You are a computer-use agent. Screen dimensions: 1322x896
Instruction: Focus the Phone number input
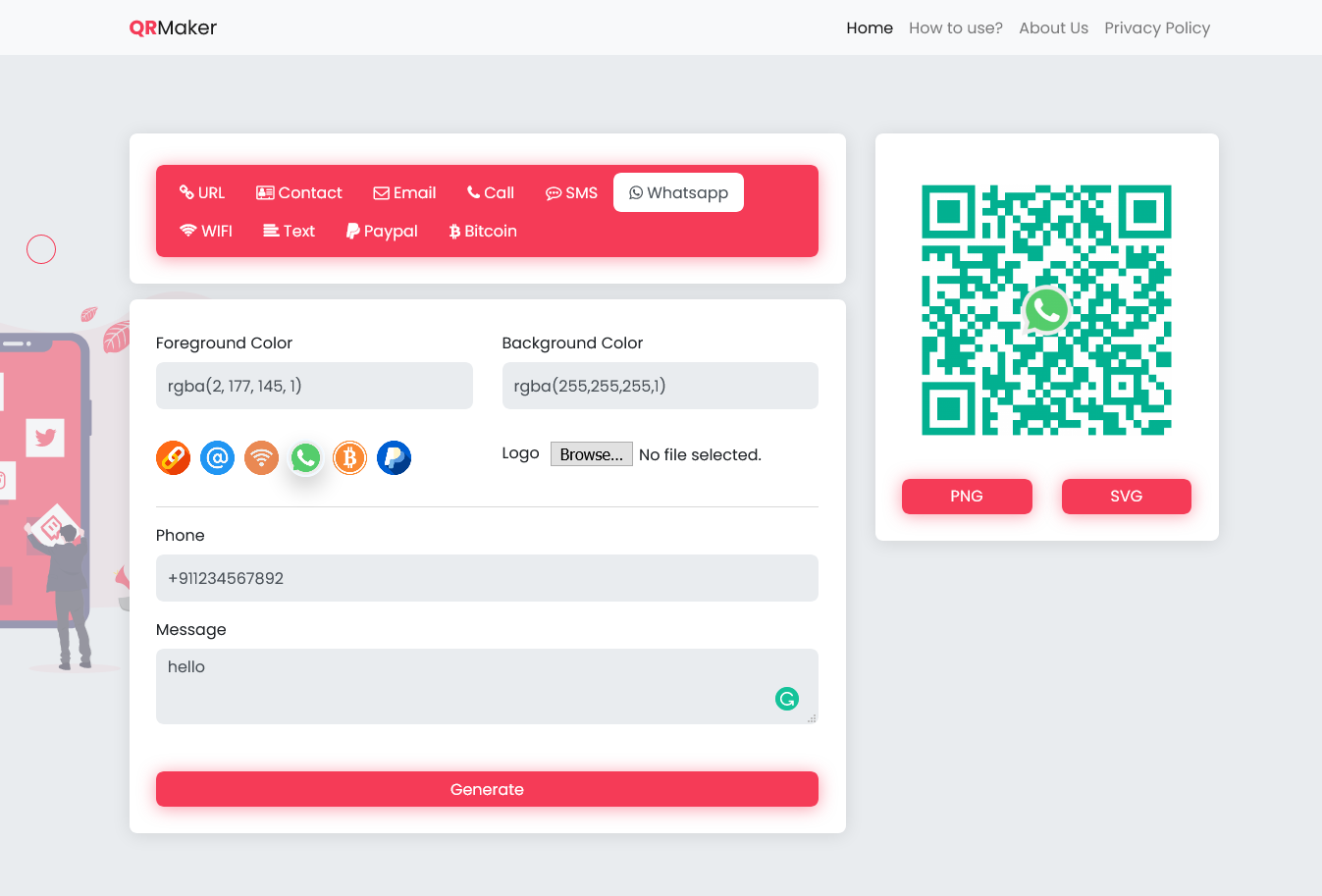[x=487, y=578]
